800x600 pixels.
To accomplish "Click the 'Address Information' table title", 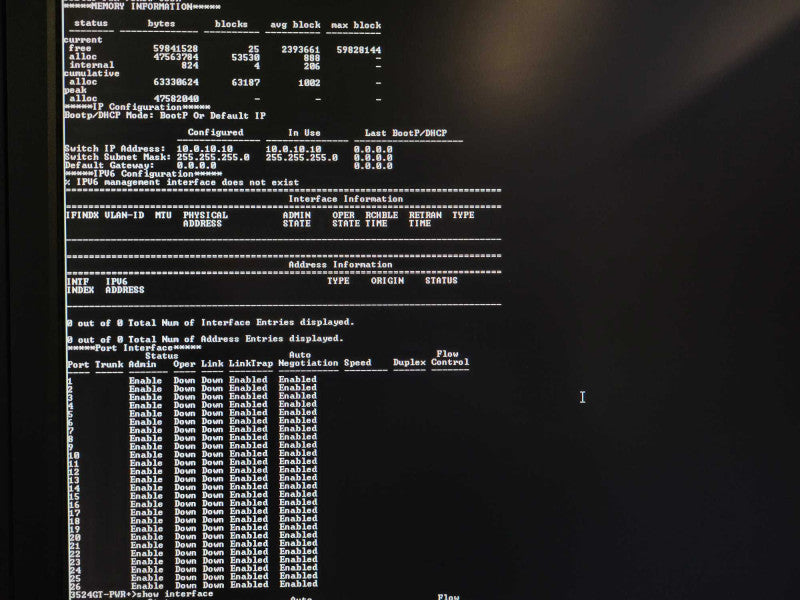I will pos(340,265).
